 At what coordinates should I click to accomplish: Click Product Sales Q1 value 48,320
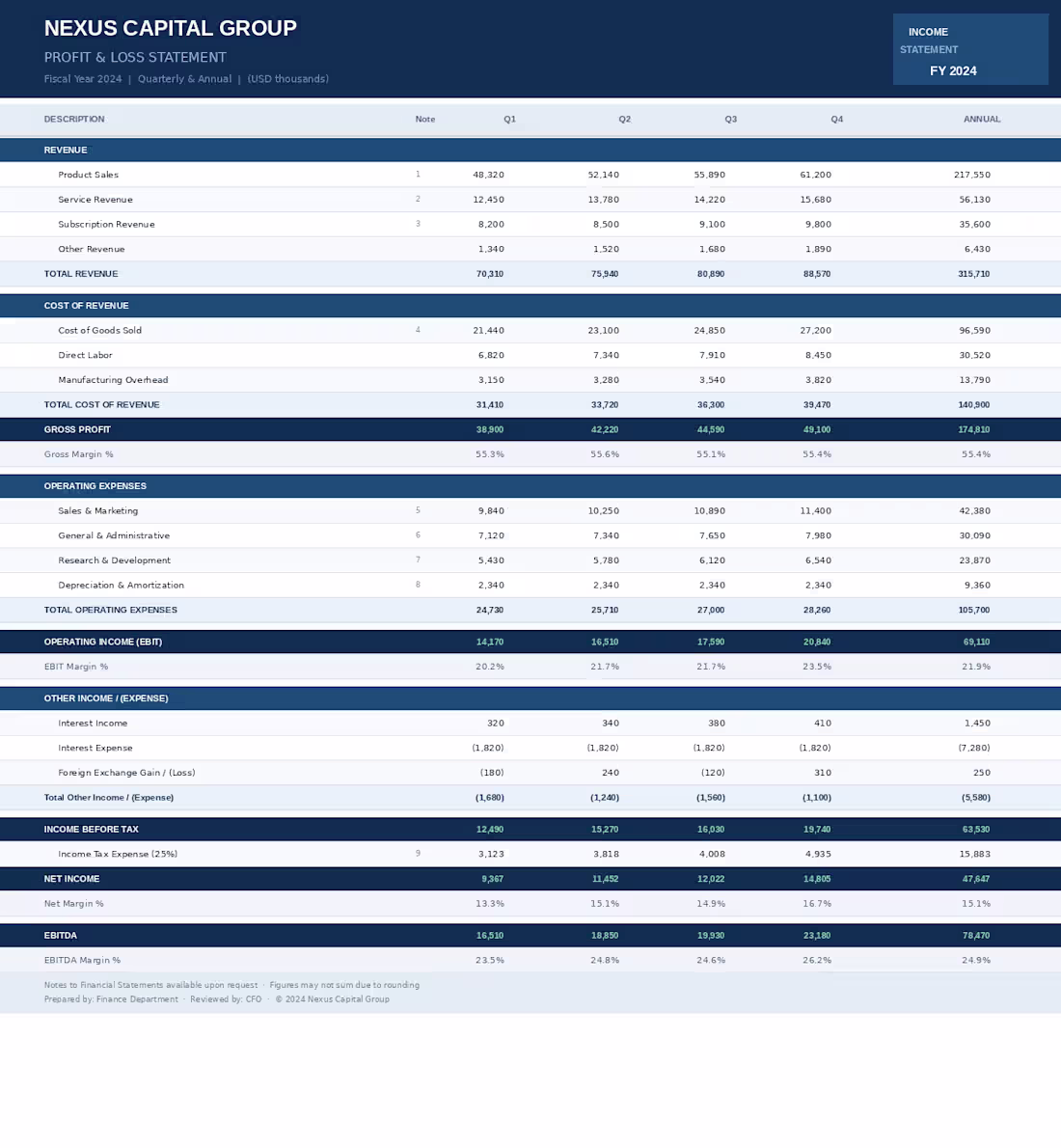pyautogui.click(x=488, y=175)
